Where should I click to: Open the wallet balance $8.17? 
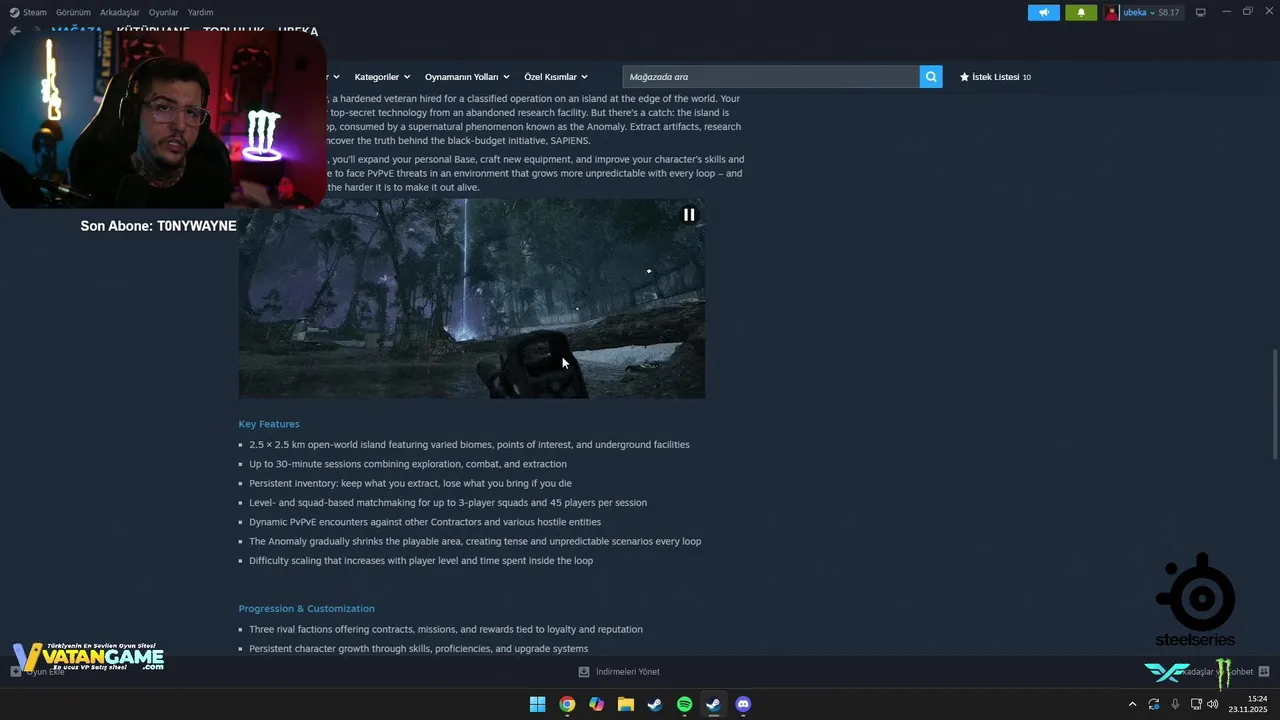[1169, 12]
